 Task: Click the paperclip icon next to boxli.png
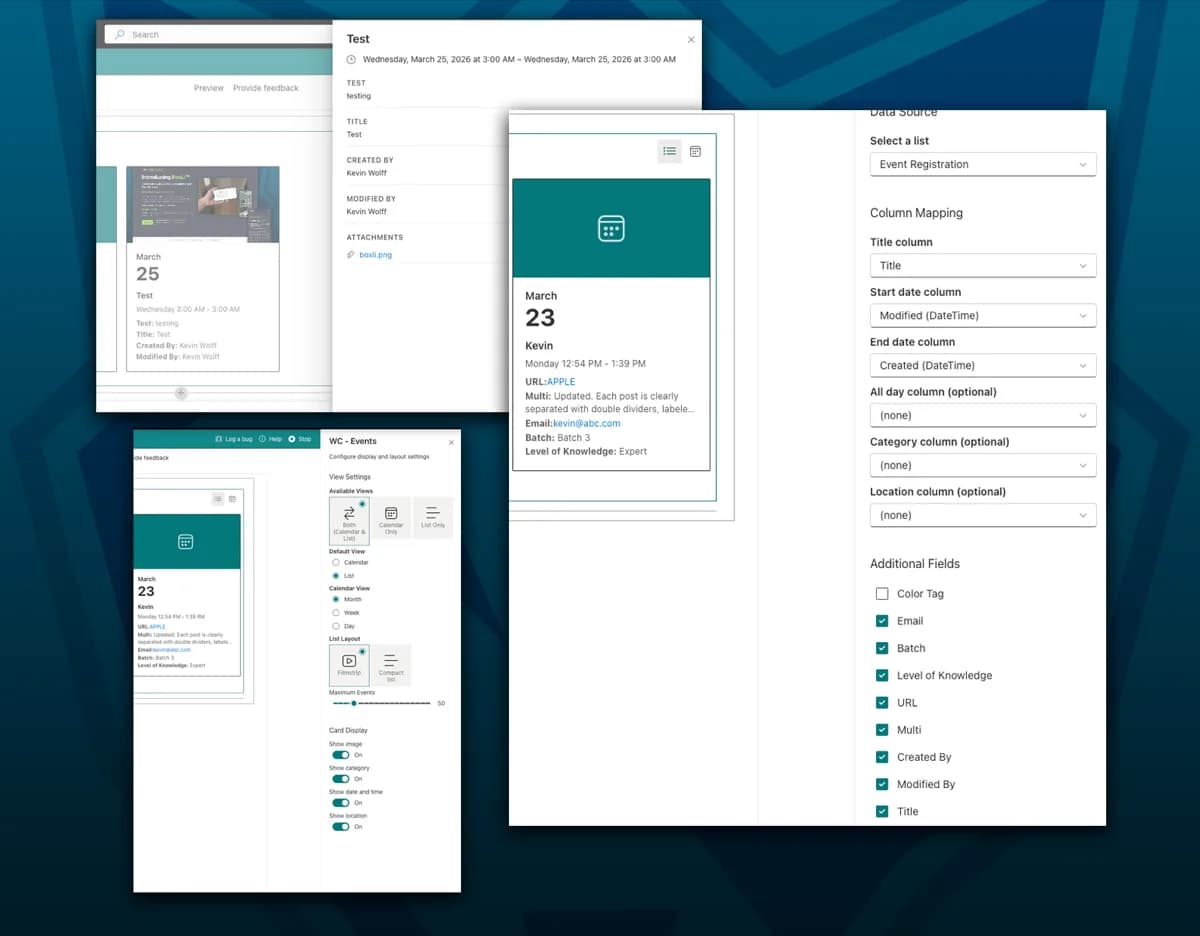pyautogui.click(x=351, y=255)
